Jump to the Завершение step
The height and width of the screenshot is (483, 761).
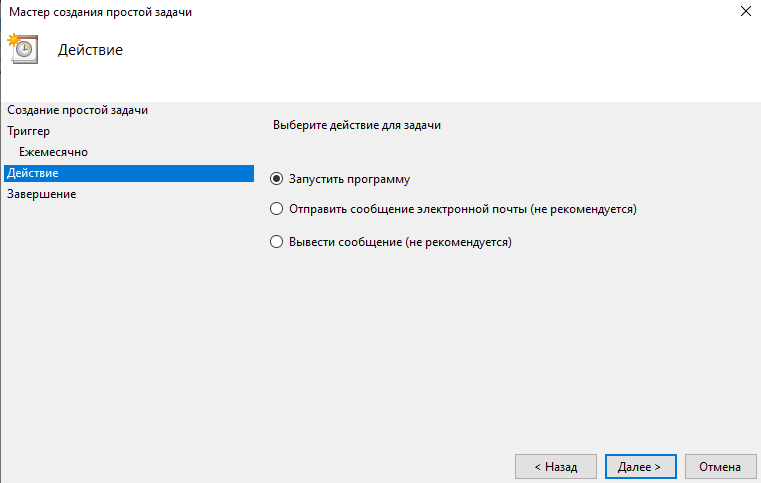(x=42, y=194)
